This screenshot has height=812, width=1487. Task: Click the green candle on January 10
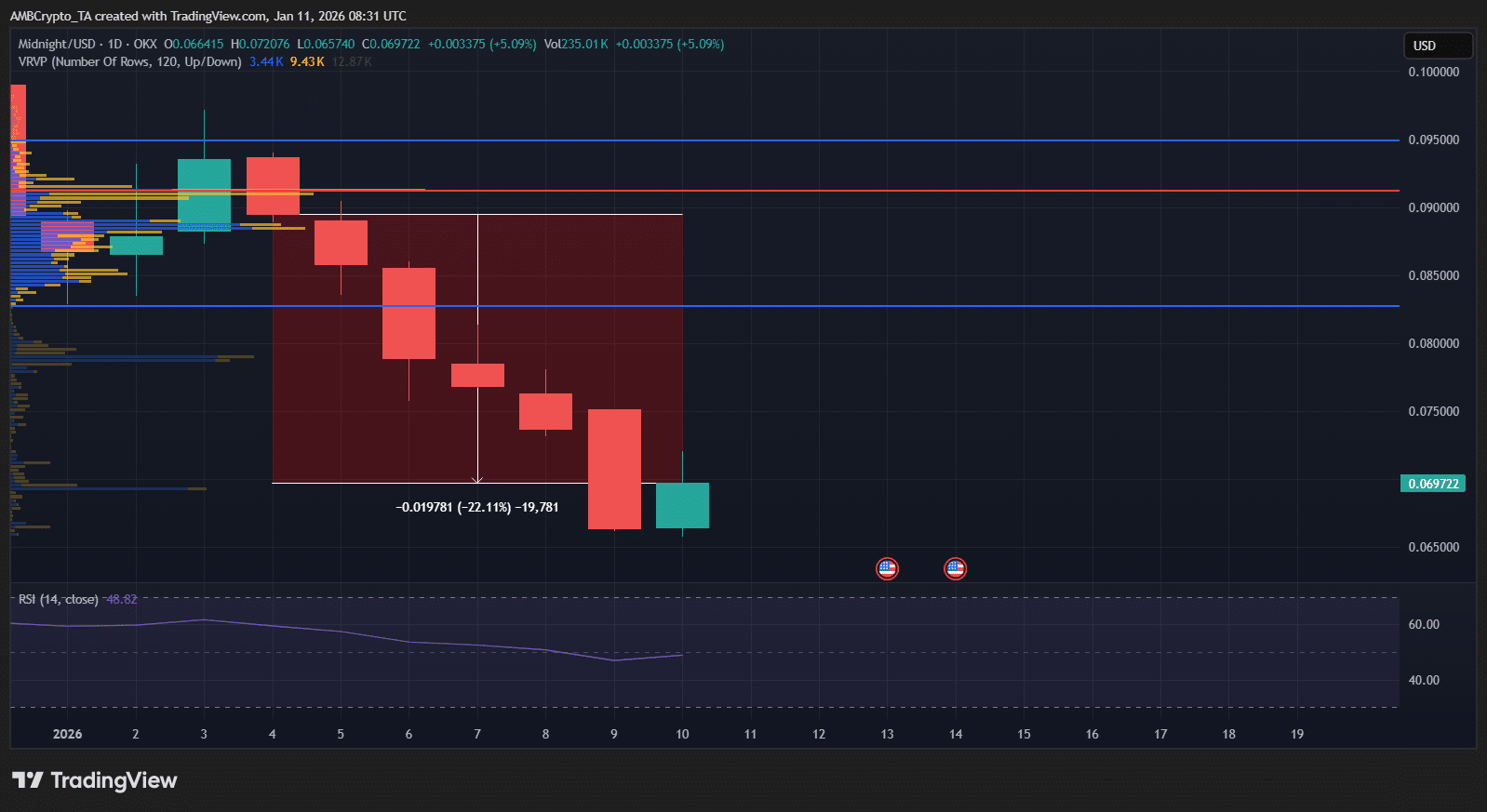click(x=682, y=505)
